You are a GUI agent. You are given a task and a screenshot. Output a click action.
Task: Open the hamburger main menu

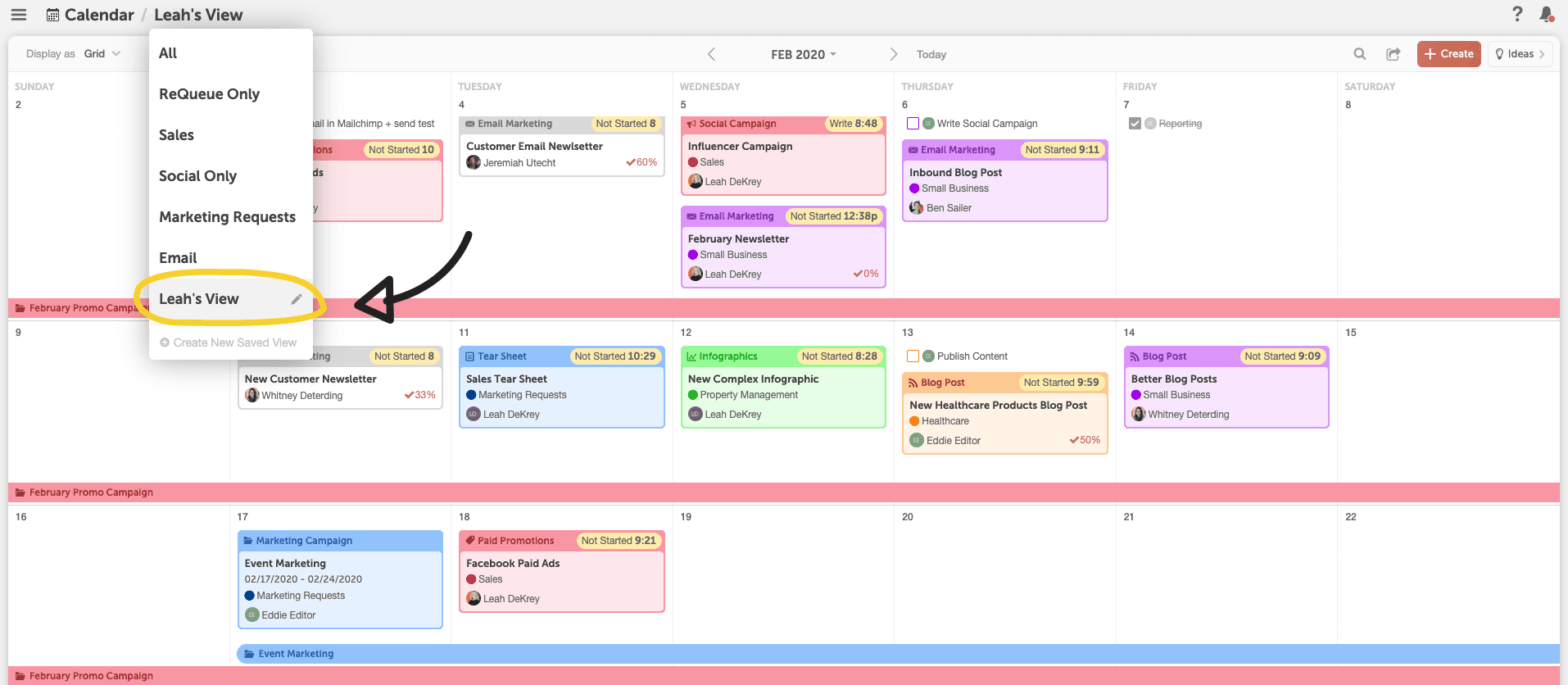pos(19,15)
